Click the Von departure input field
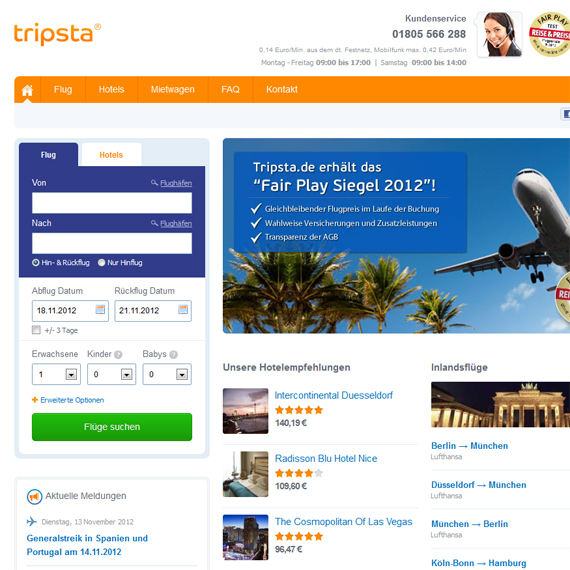This screenshot has height=570, width=570. point(112,203)
